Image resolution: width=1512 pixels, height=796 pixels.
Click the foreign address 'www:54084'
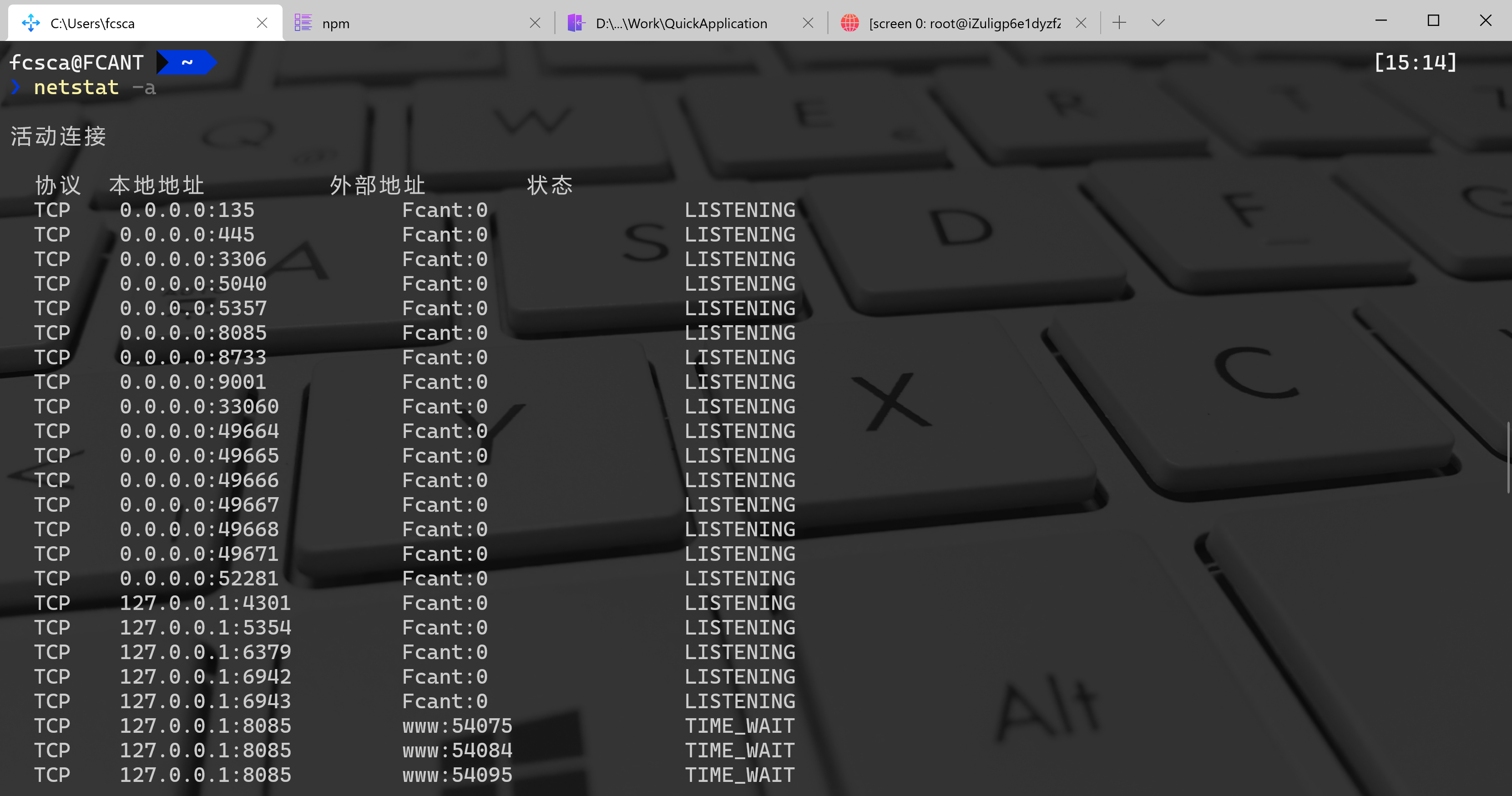[457, 751]
